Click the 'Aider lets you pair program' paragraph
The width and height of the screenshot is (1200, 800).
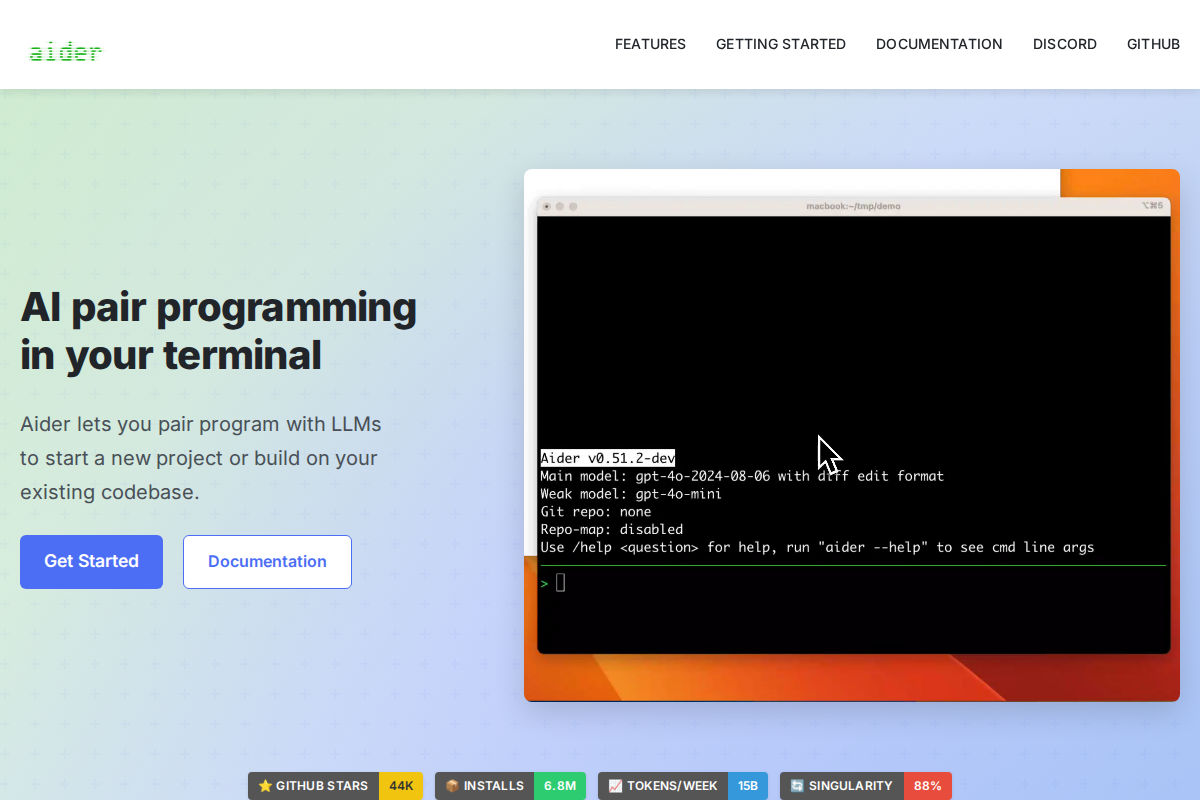click(x=201, y=458)
